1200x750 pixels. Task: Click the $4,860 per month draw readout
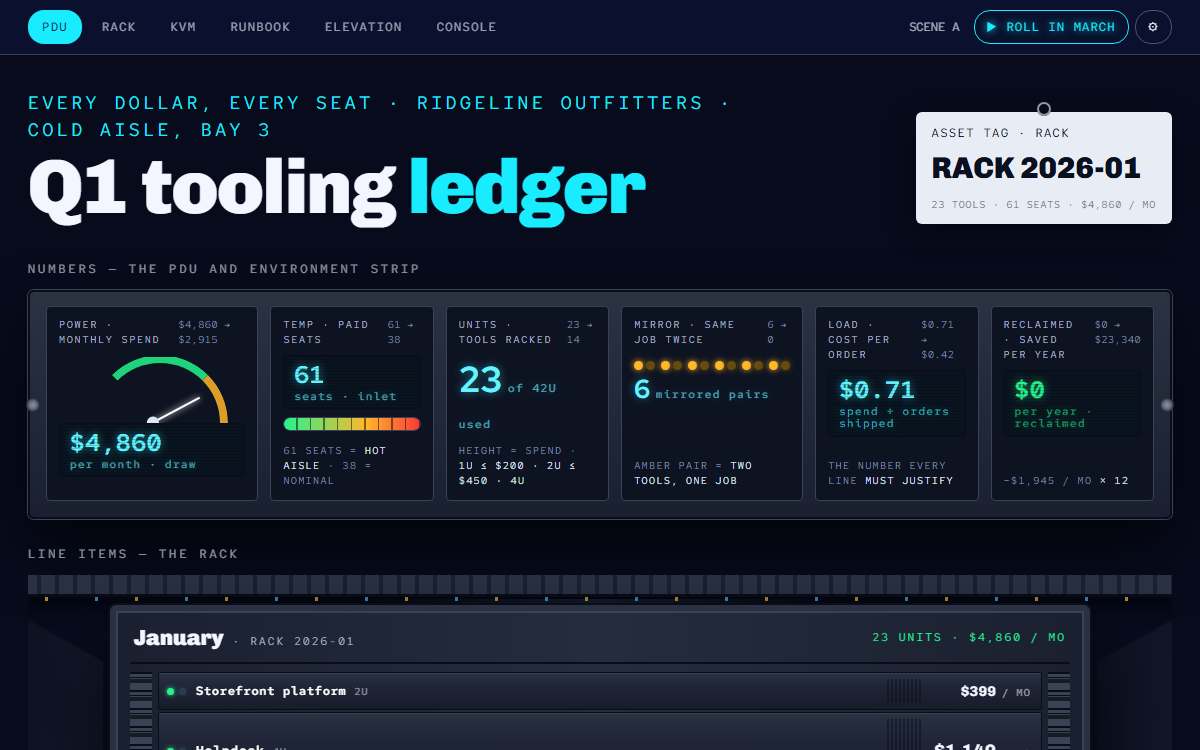coord(152,449)
